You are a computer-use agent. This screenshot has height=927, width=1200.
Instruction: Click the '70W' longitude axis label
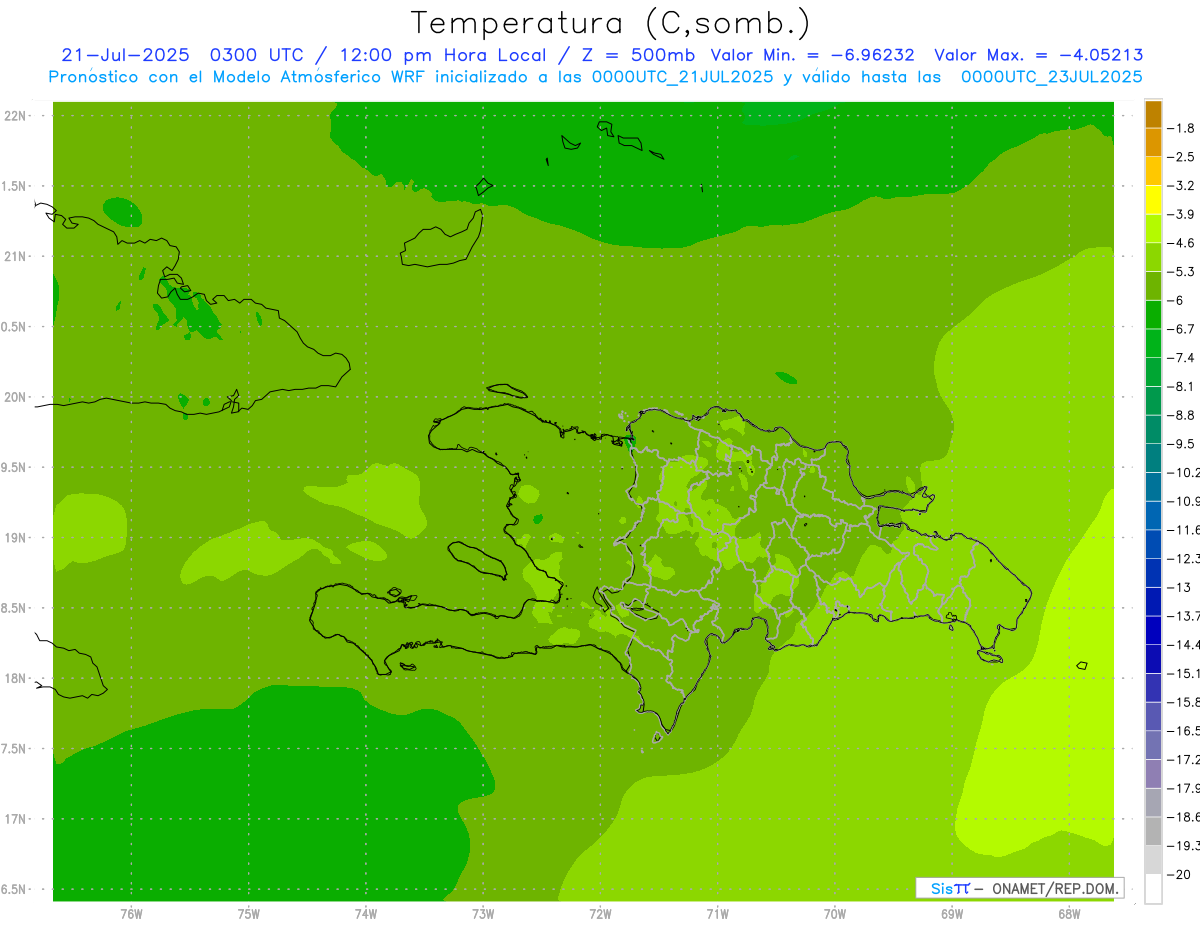coord(835,913)
